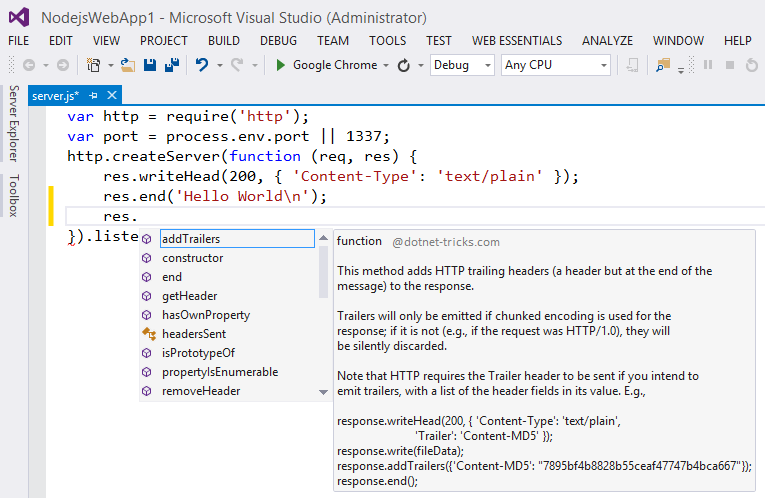
Task: Click the Open File folder icon
Action: pos(127,65)
